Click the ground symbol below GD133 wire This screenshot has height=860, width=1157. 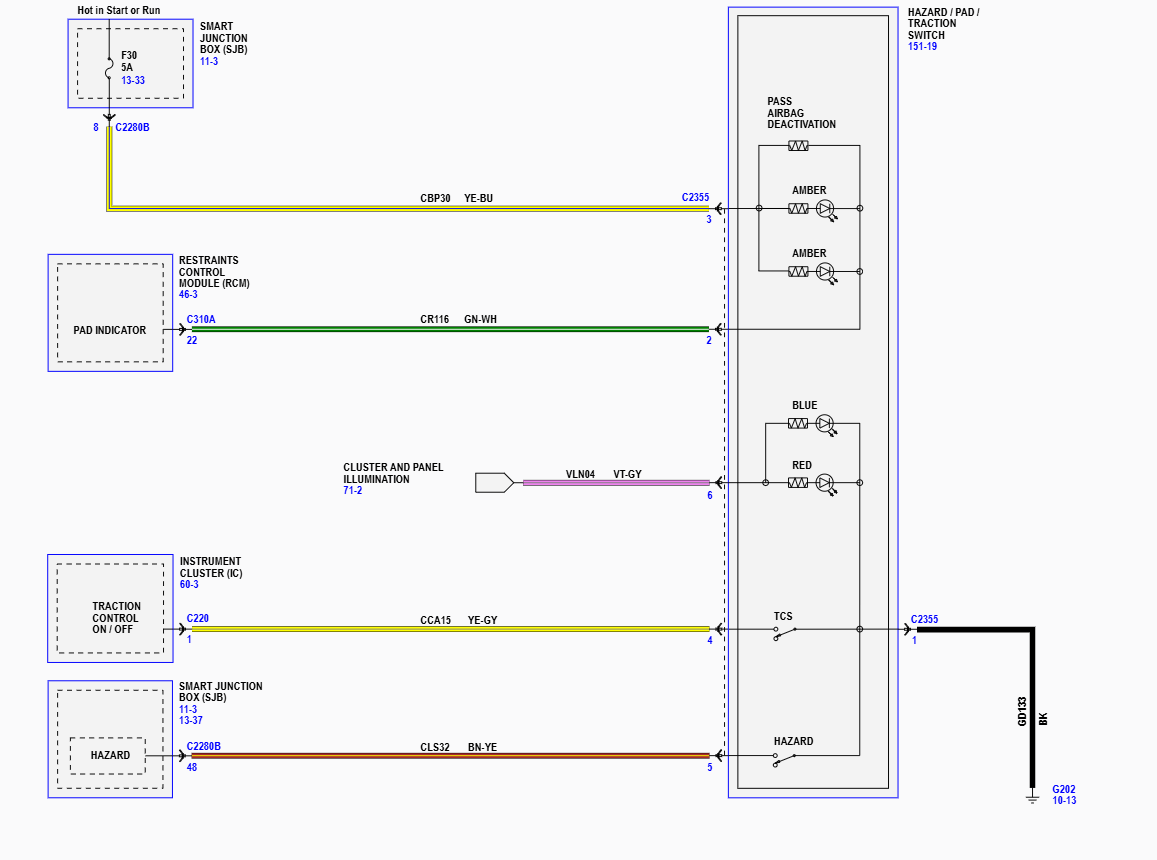tap(1033, 797)
